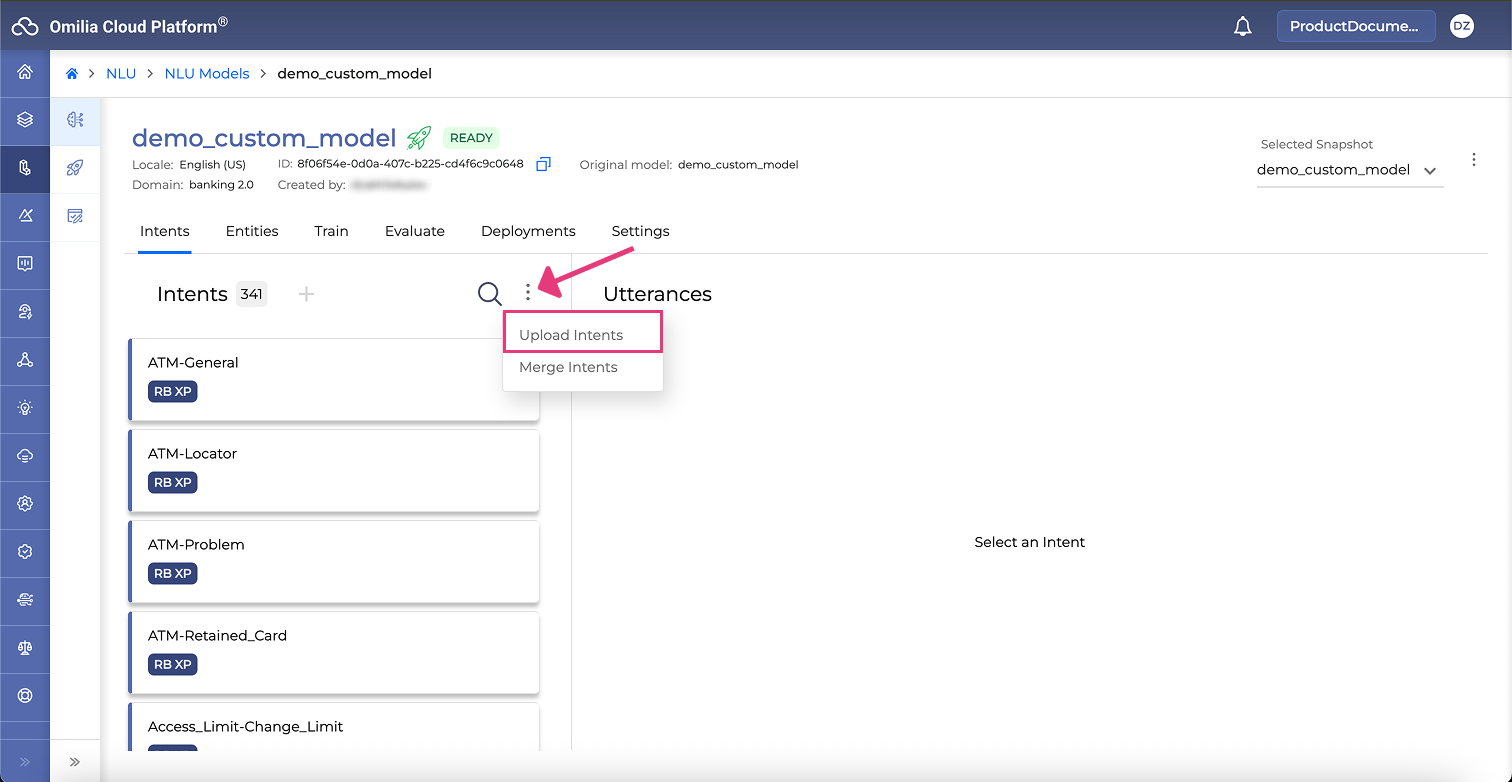This screenshot has height=782, width=1512.
Task: Open the user avatar DZ
Action: pos(1461,27)
